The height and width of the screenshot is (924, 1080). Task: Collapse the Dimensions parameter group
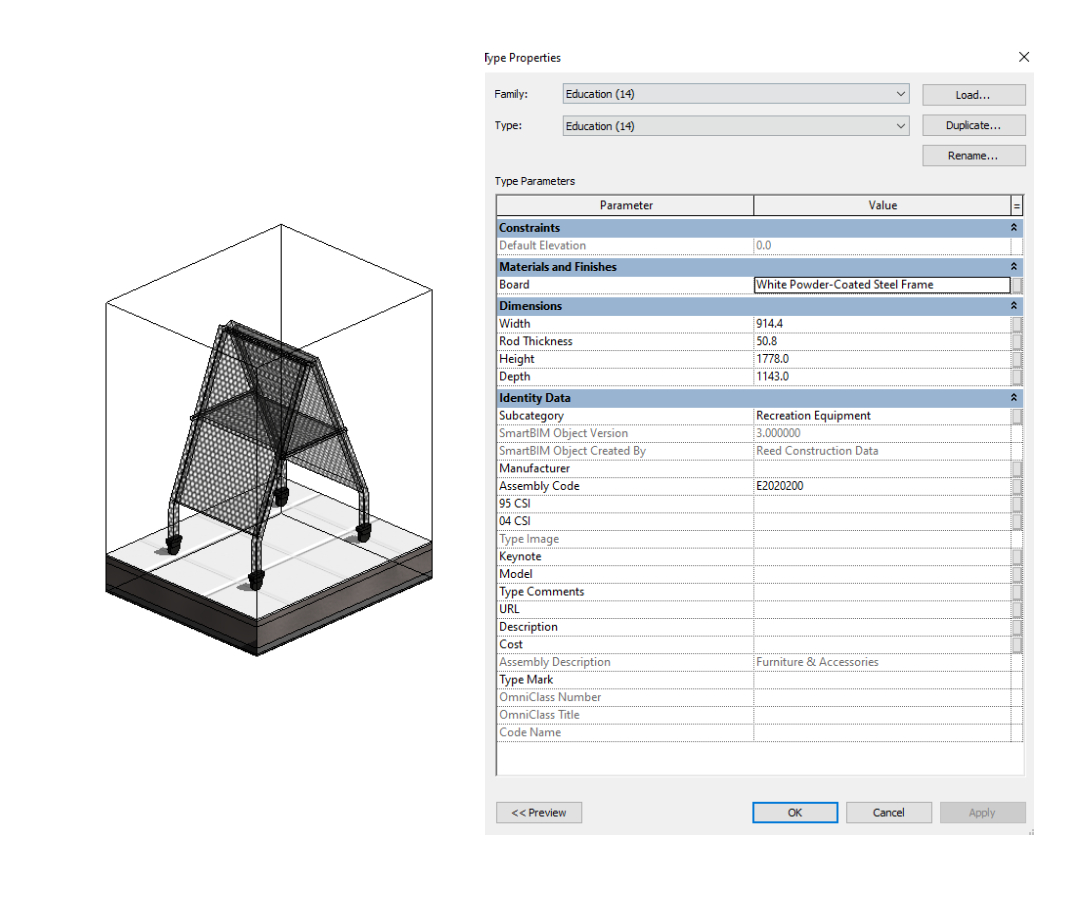(1014, 306)
